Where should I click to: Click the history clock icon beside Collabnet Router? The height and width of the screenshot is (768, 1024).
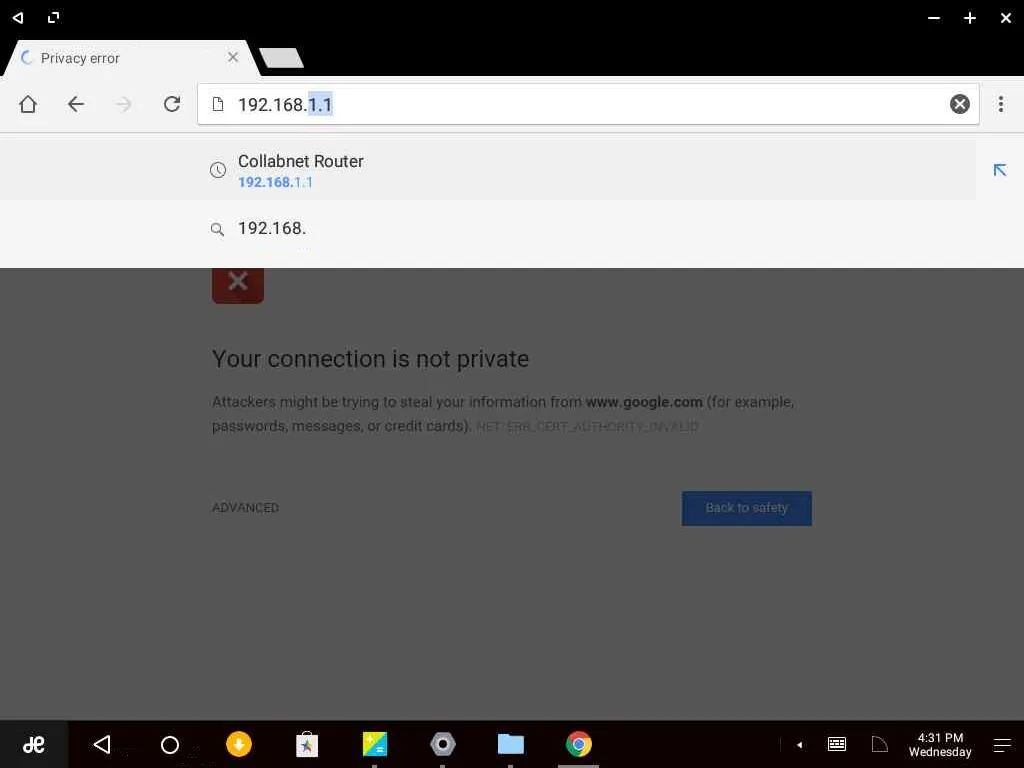[217, 170]
